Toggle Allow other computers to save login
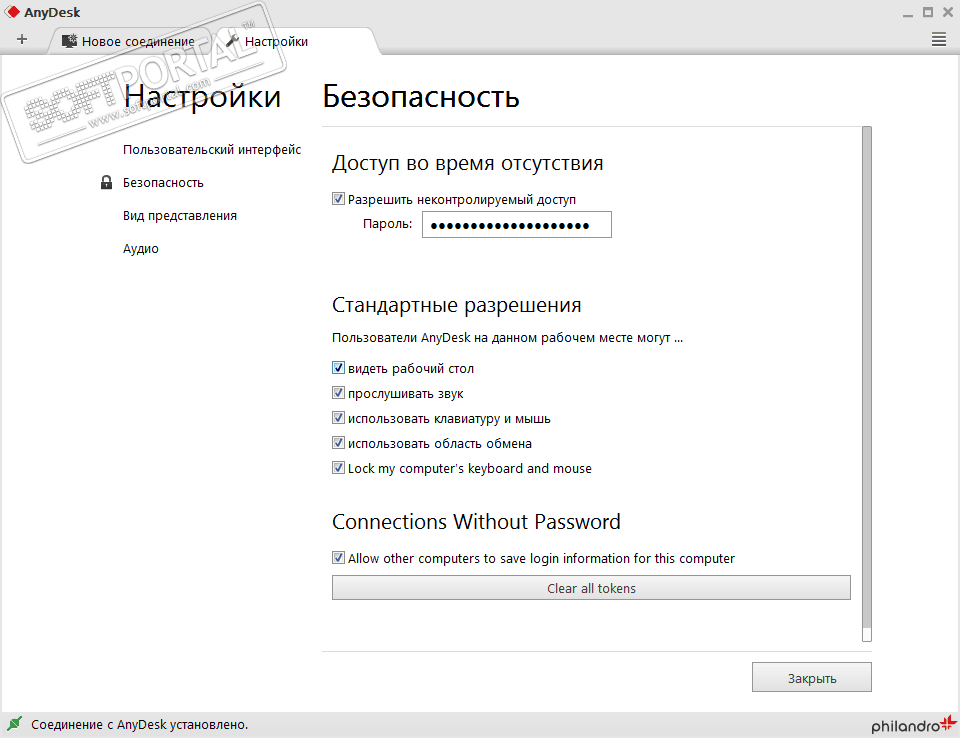Image resolution: width=960 pixels, height=738 pixels. 338,557
